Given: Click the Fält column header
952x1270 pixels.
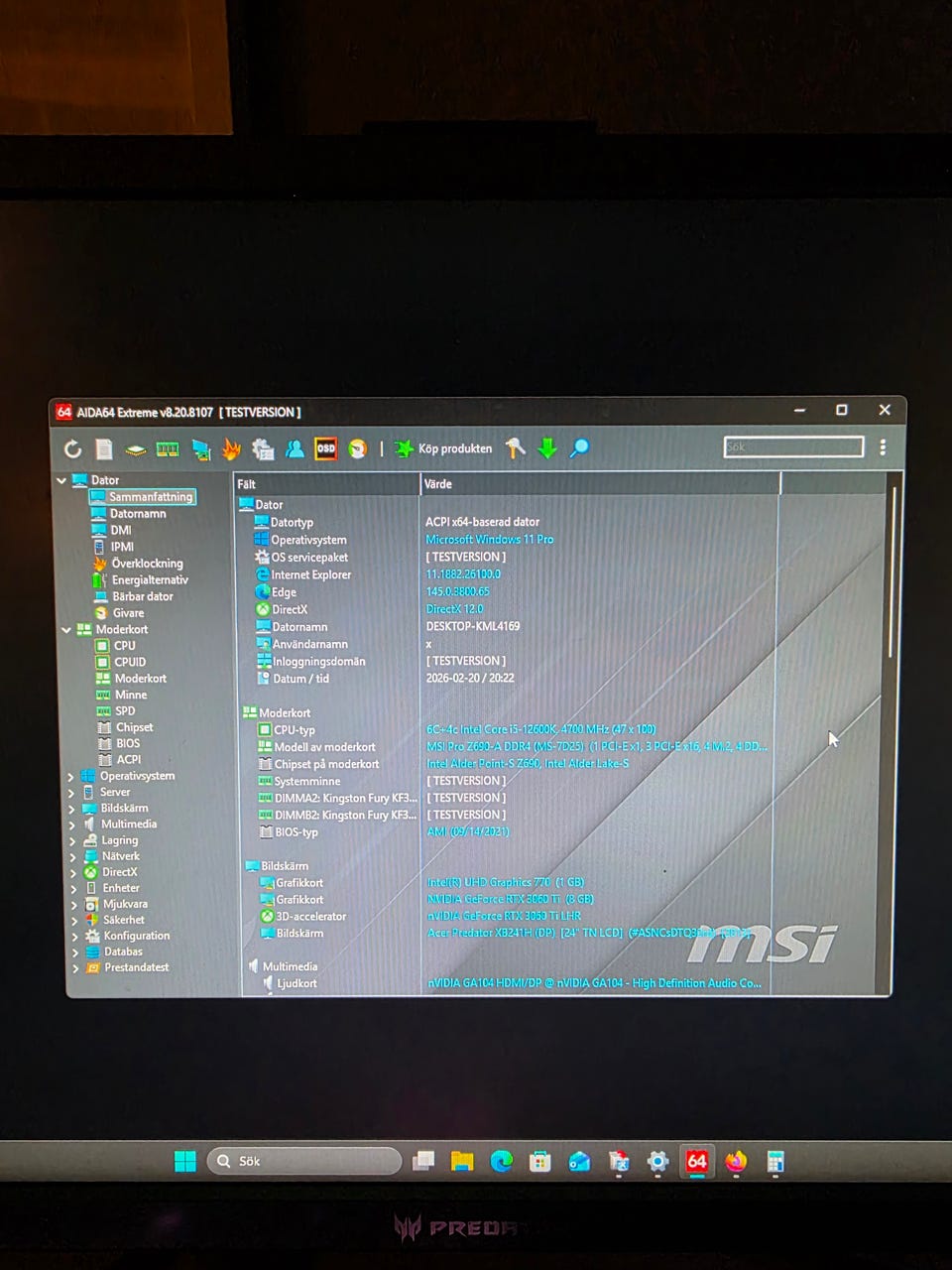Looking at the screenshot, I should (327, 484).
